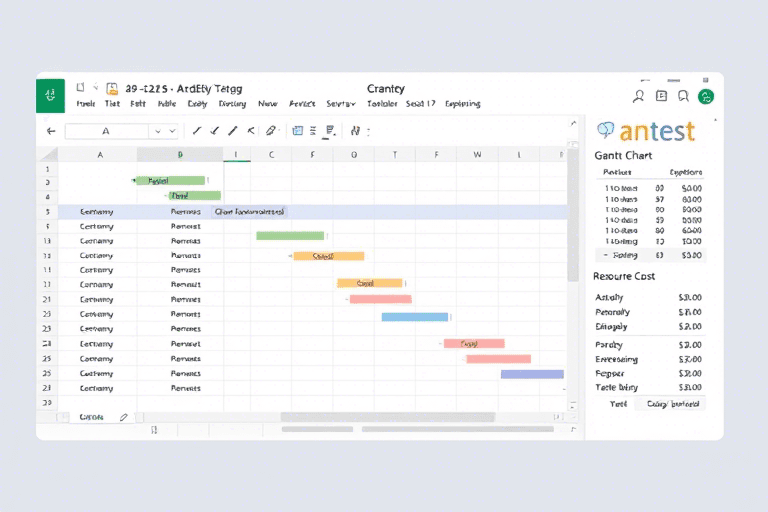768x512 pixels.
Task: Click the button right of Test
Action: pos(673,404)
